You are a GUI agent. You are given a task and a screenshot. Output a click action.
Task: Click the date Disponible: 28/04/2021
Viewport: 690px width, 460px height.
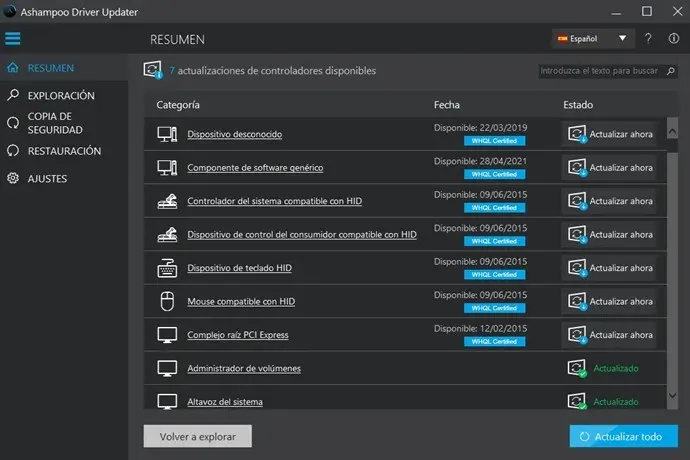(x=480, y=161)
